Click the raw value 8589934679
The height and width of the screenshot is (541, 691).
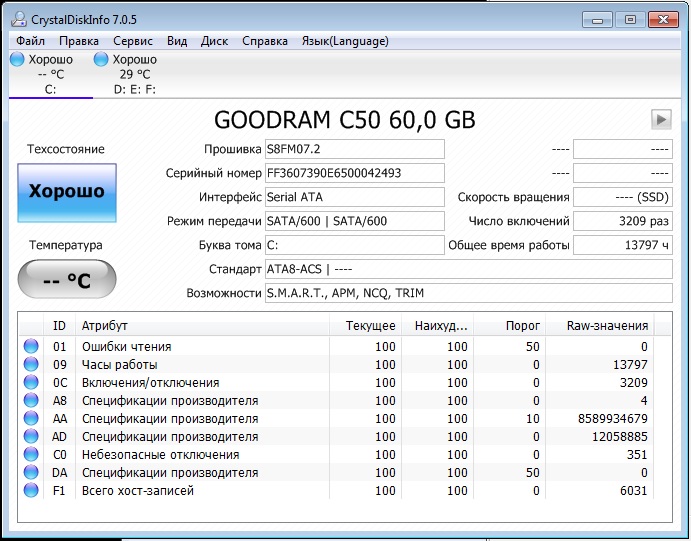click(x=613, y=419)
